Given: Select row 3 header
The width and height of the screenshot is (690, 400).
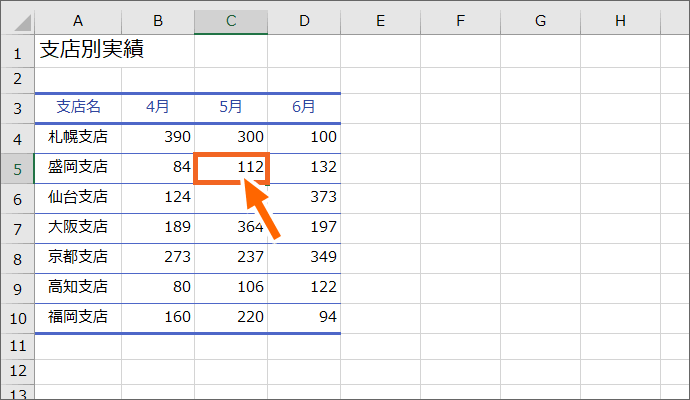Looking at the screenshot, I should click(18, 108).
